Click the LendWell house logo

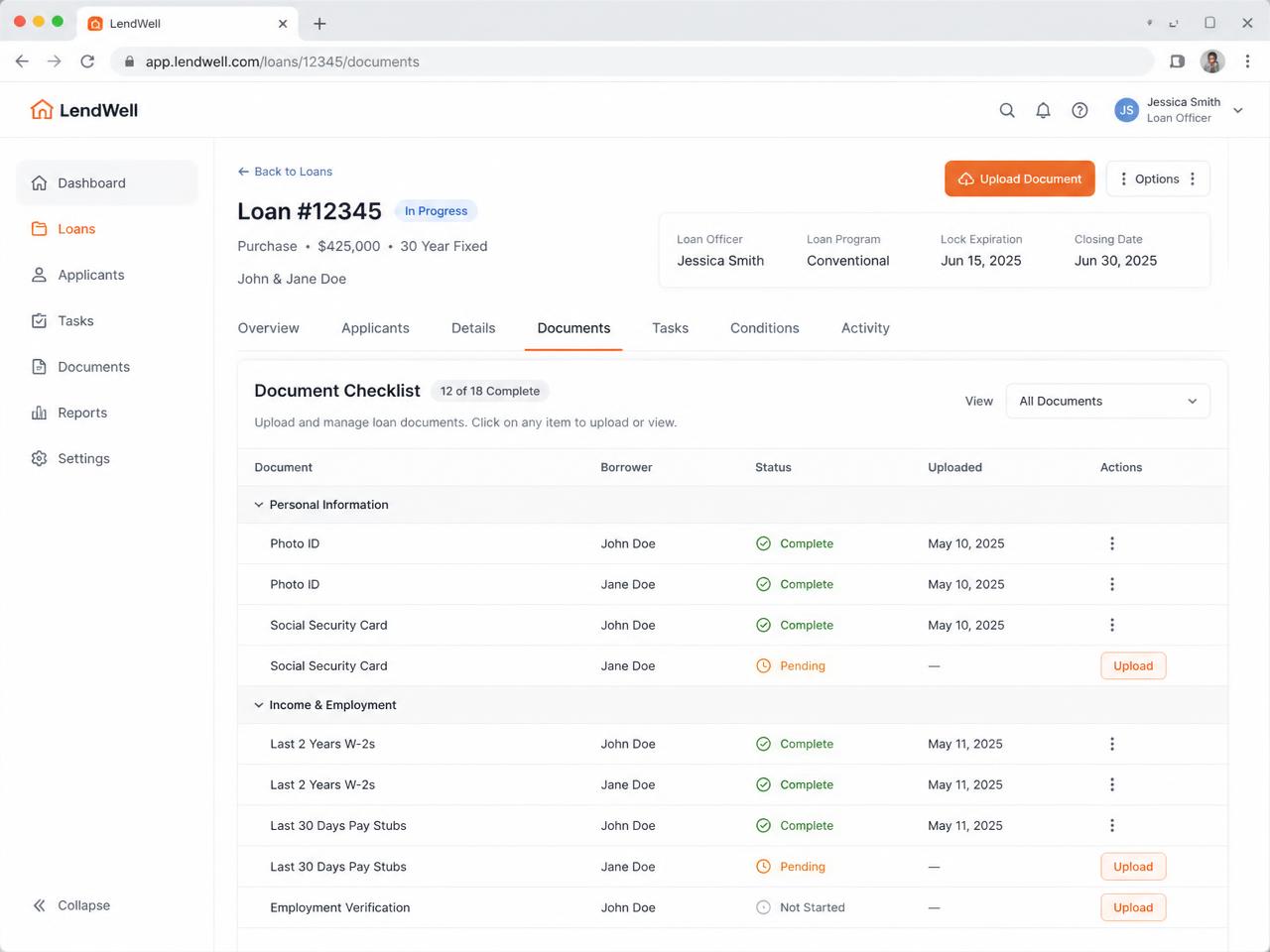point(42,109)
